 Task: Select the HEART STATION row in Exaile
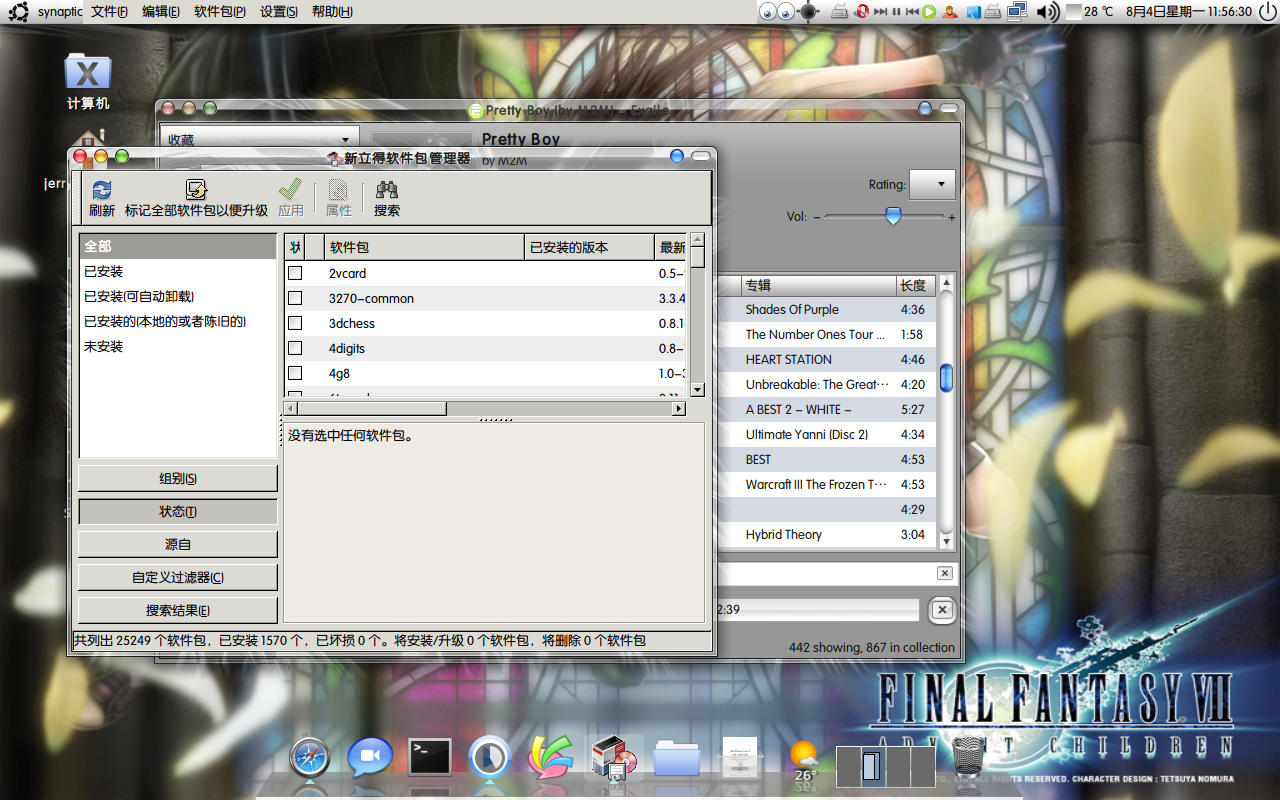[x=827, y=359]
